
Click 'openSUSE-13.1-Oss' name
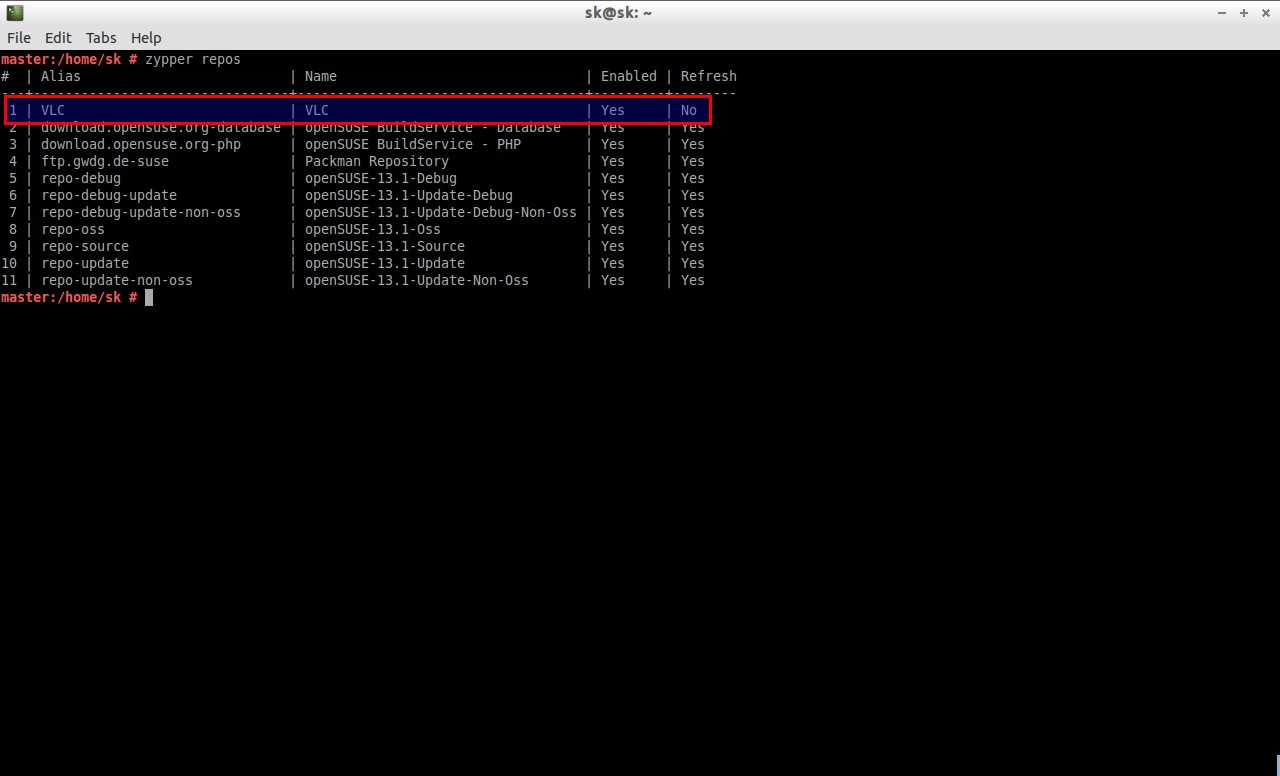373,229
